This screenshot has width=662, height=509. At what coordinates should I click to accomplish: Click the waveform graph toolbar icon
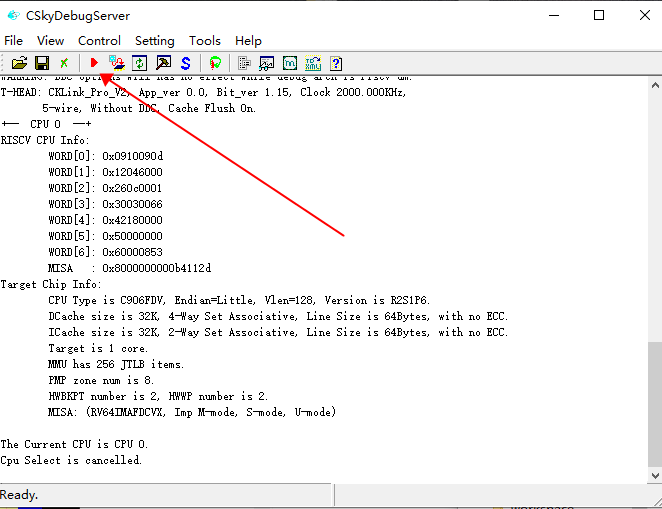(x=267, y=63)
